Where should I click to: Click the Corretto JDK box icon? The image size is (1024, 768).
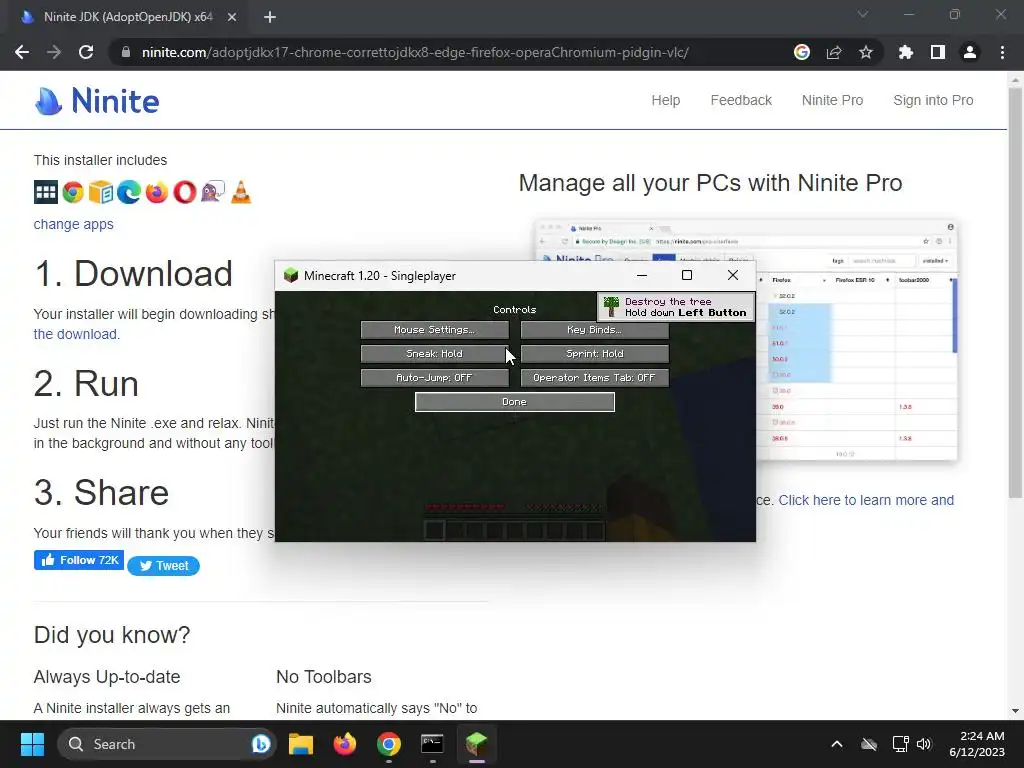tap(101, 192)
